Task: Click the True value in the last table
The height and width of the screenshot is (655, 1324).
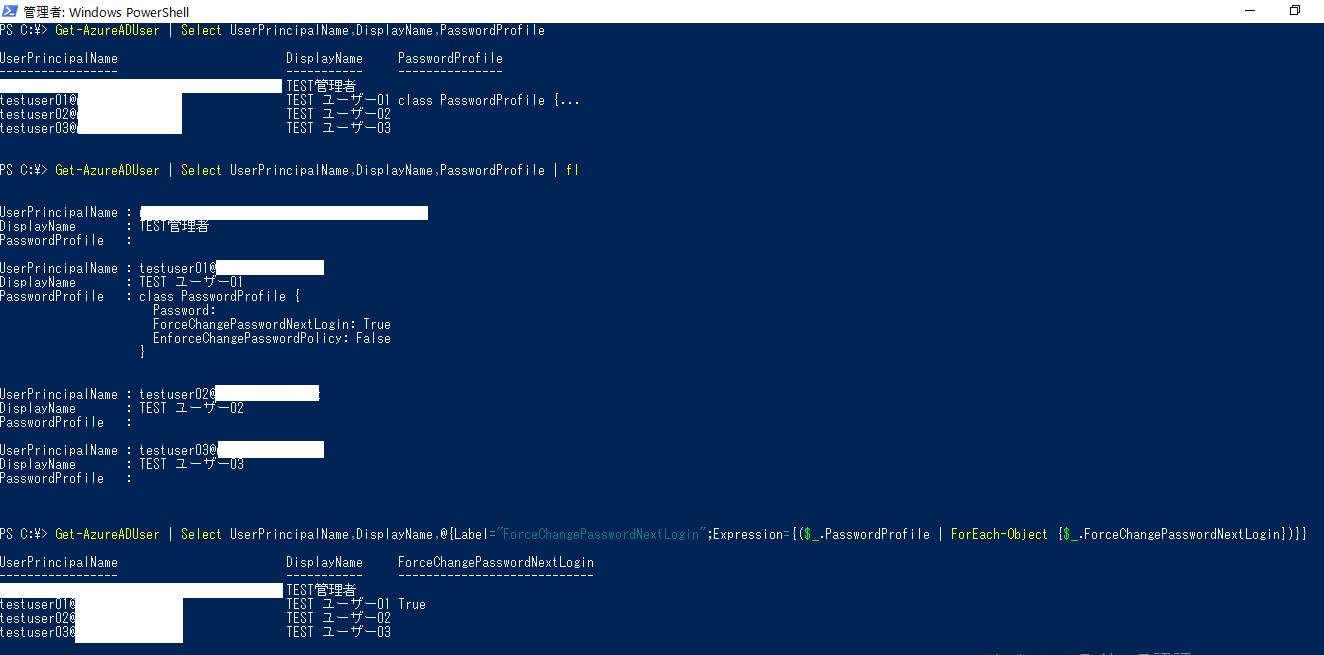Action: tap(411, 605)
